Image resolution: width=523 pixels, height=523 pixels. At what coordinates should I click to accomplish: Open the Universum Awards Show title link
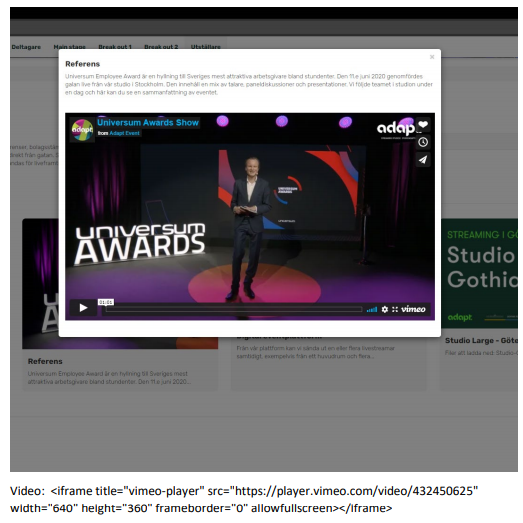click(148, 122)
